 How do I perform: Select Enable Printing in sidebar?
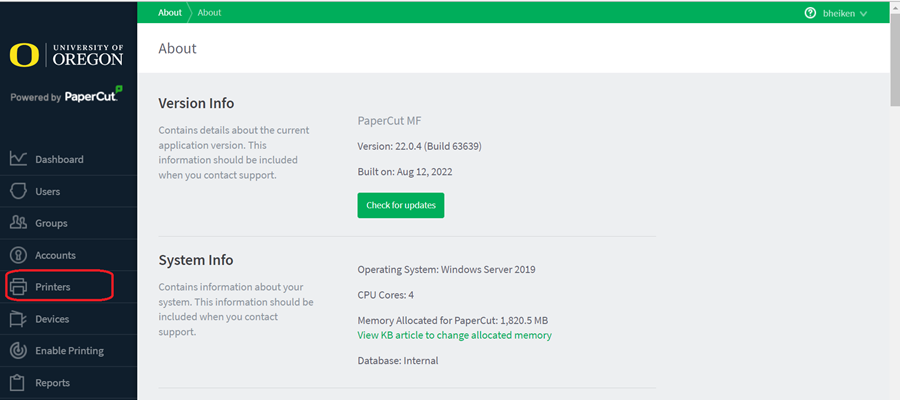click(x=68, y=351)
